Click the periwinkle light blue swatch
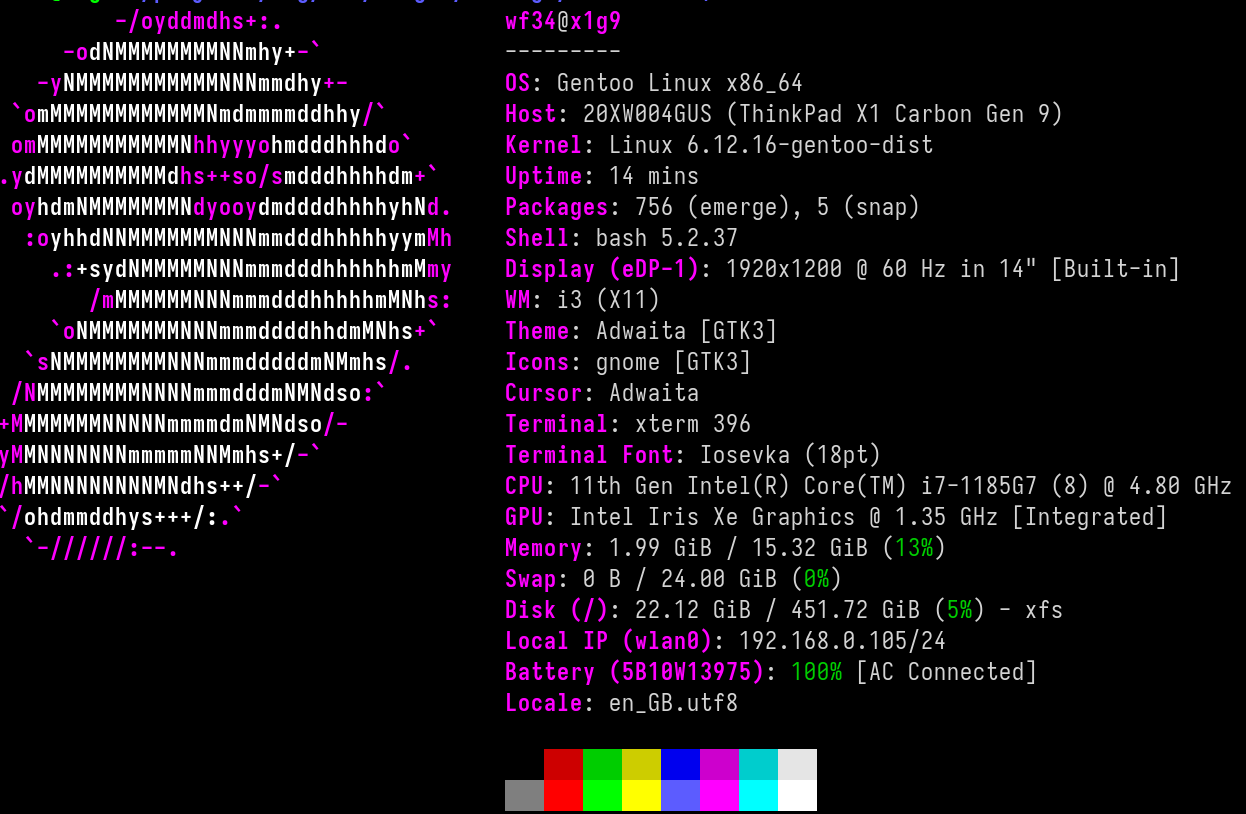 [680, 795]
